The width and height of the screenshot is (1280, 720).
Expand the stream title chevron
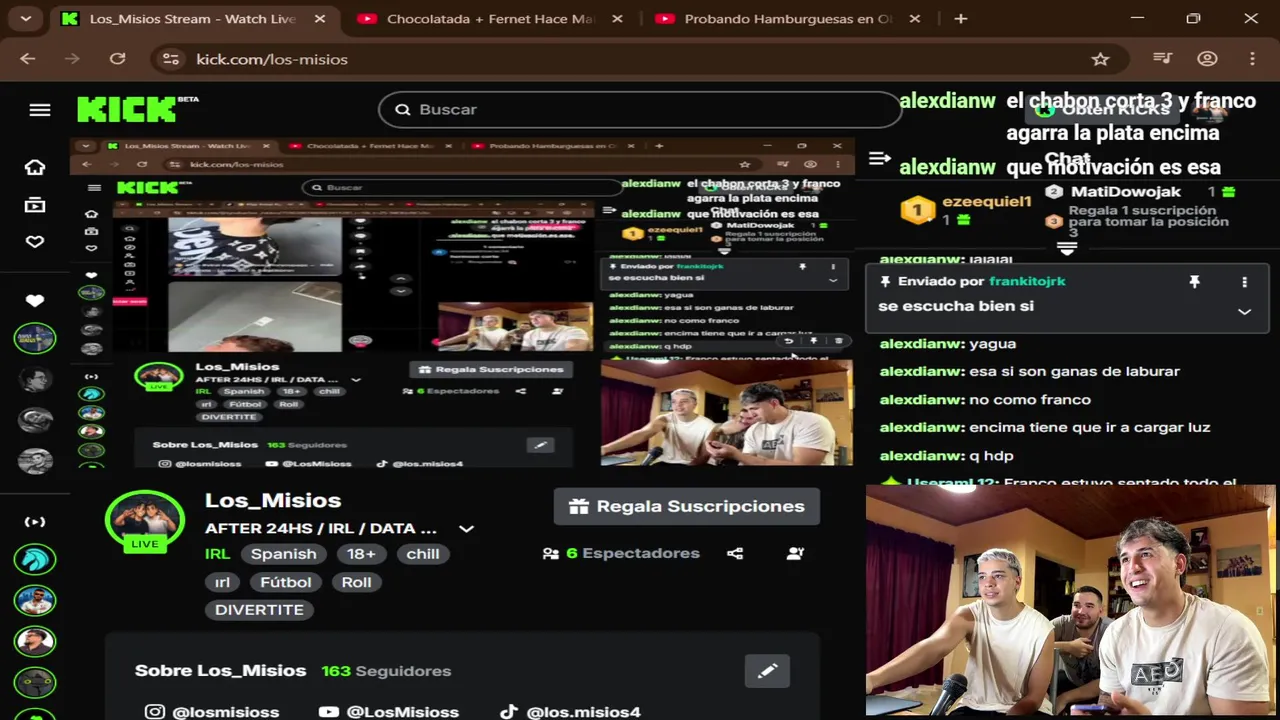[466, 529]
